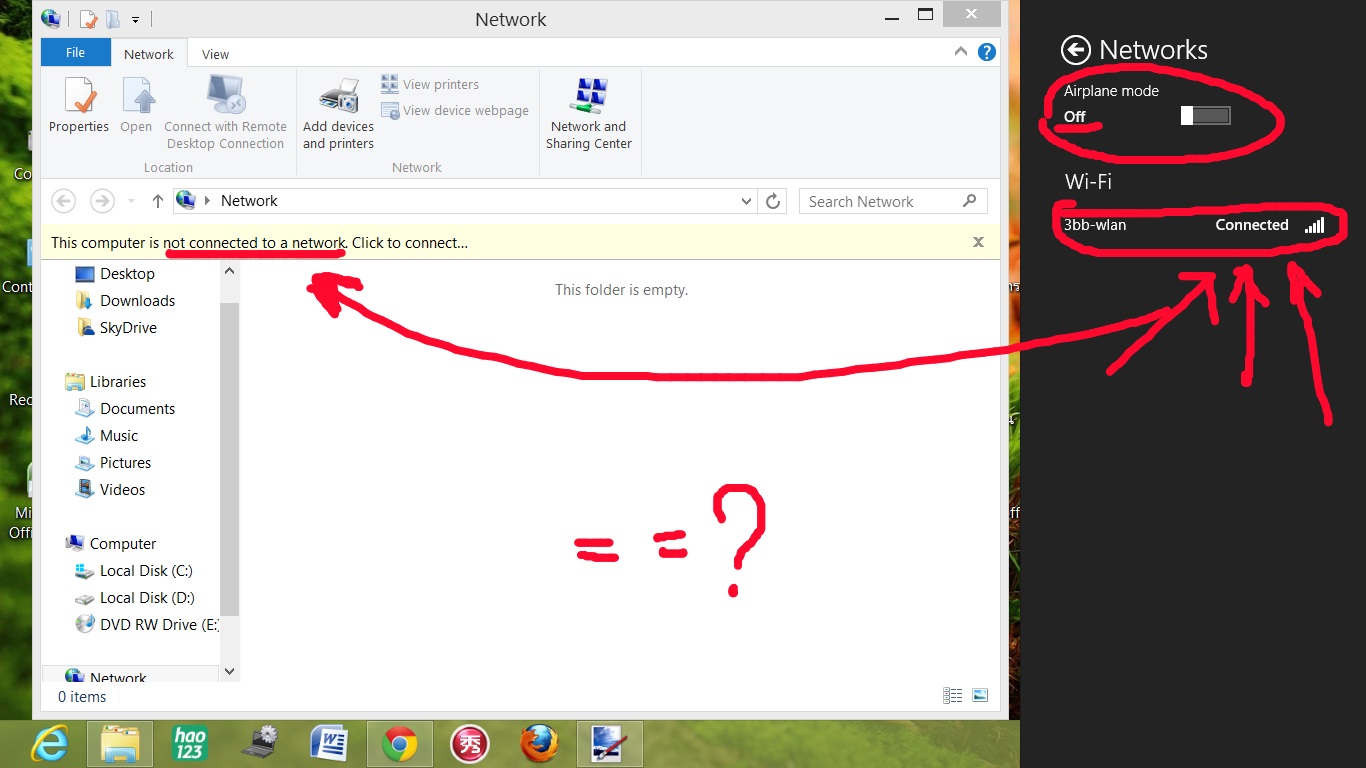Click File Explorer taskbar icon

(x=120, y=744)
